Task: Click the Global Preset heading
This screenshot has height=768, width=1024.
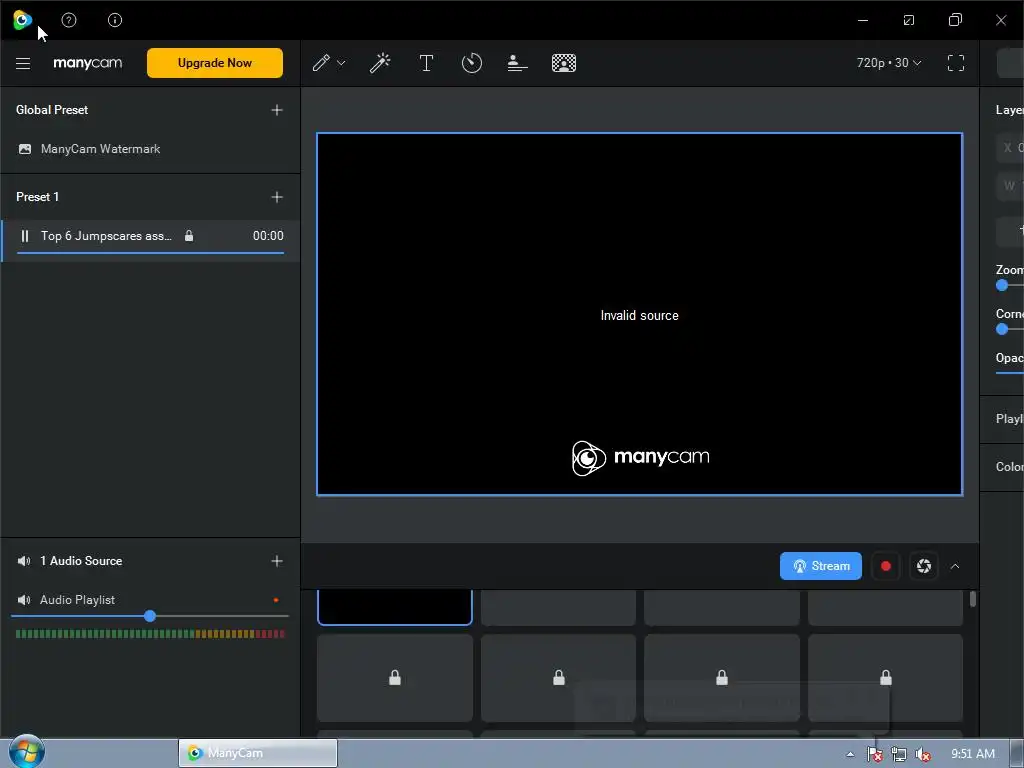Action: (52, 110)
